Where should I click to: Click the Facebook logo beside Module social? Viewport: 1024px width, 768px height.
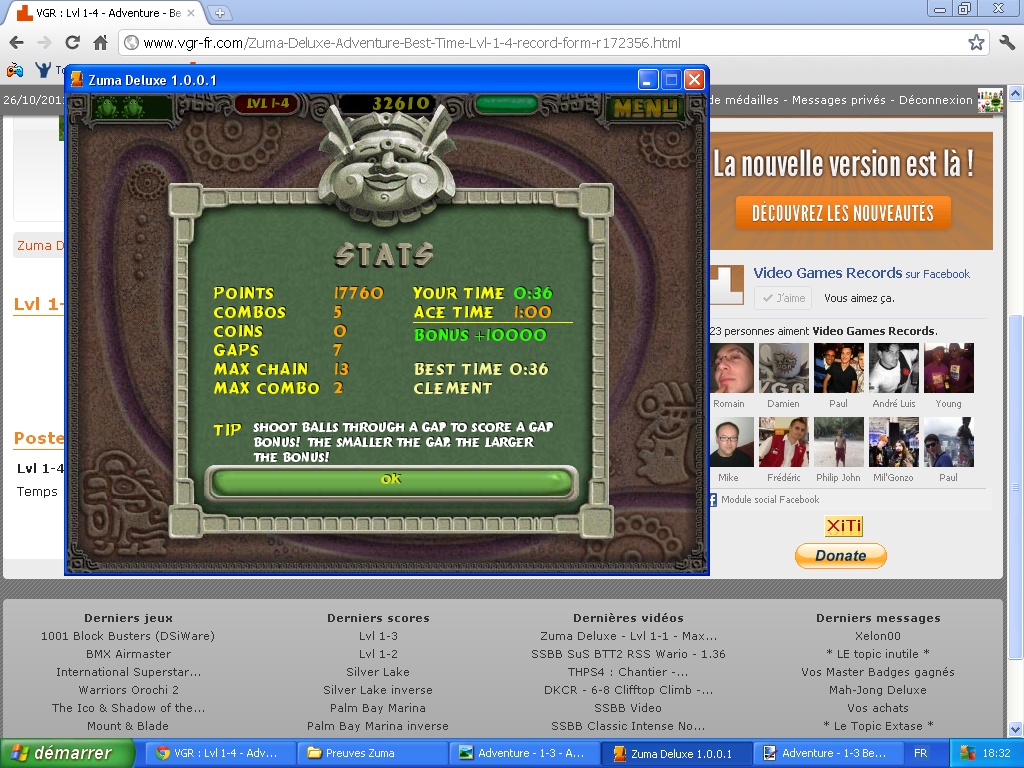713,500
